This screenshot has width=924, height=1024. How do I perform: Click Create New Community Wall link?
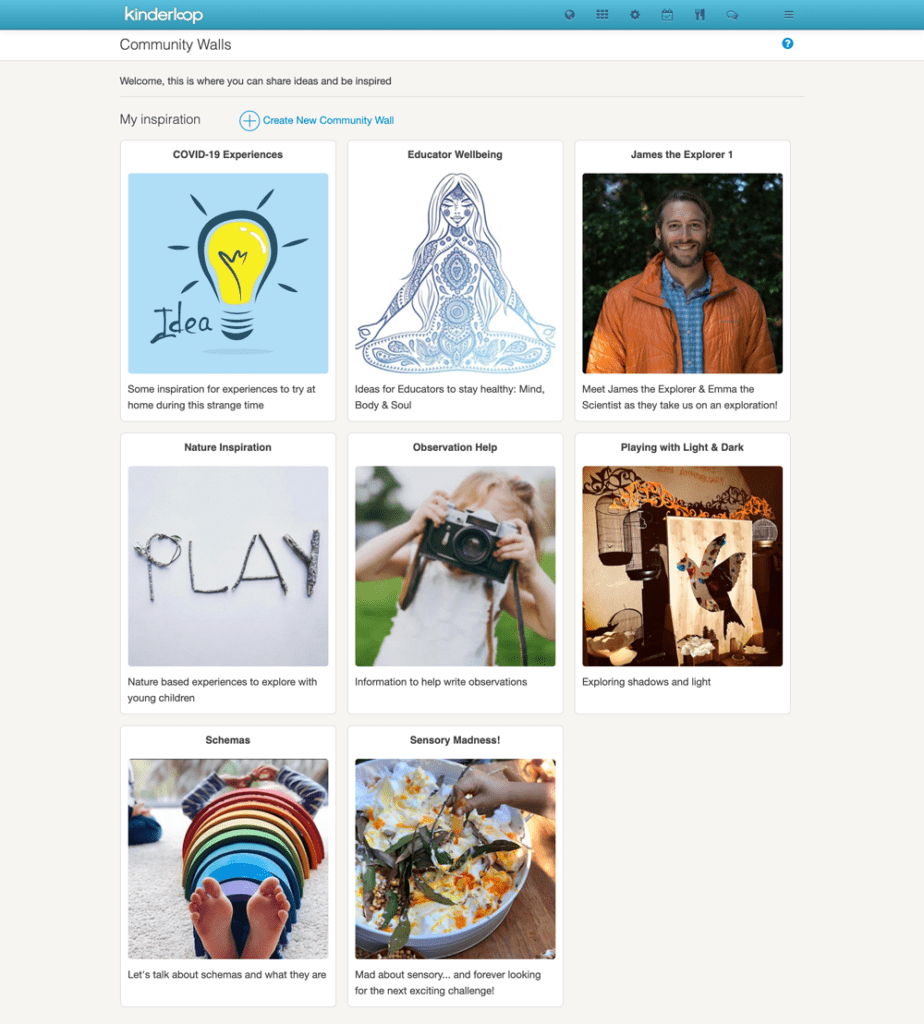pyautogui.click(x=328, y=120)
